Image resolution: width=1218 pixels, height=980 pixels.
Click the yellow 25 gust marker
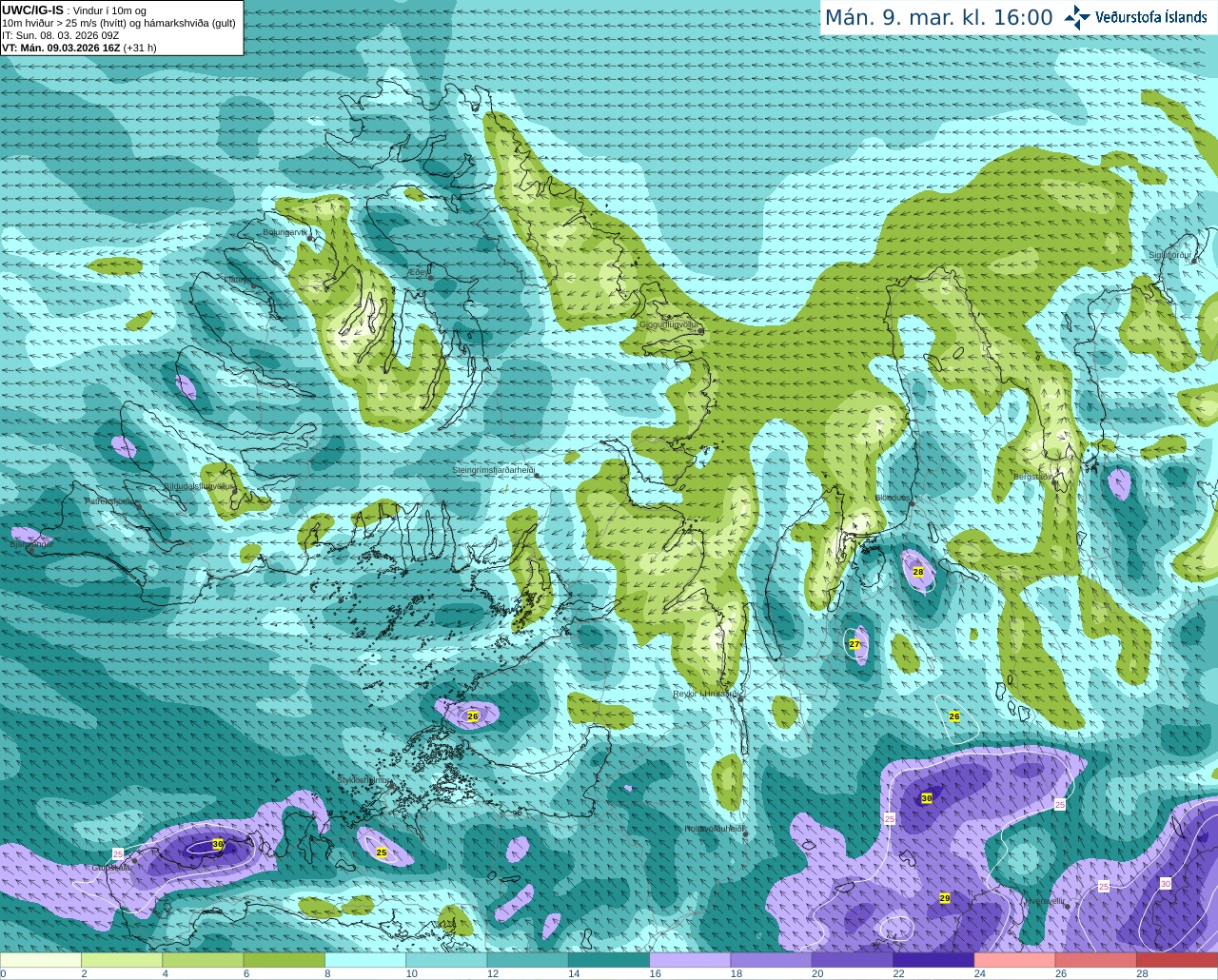point(382,853)
